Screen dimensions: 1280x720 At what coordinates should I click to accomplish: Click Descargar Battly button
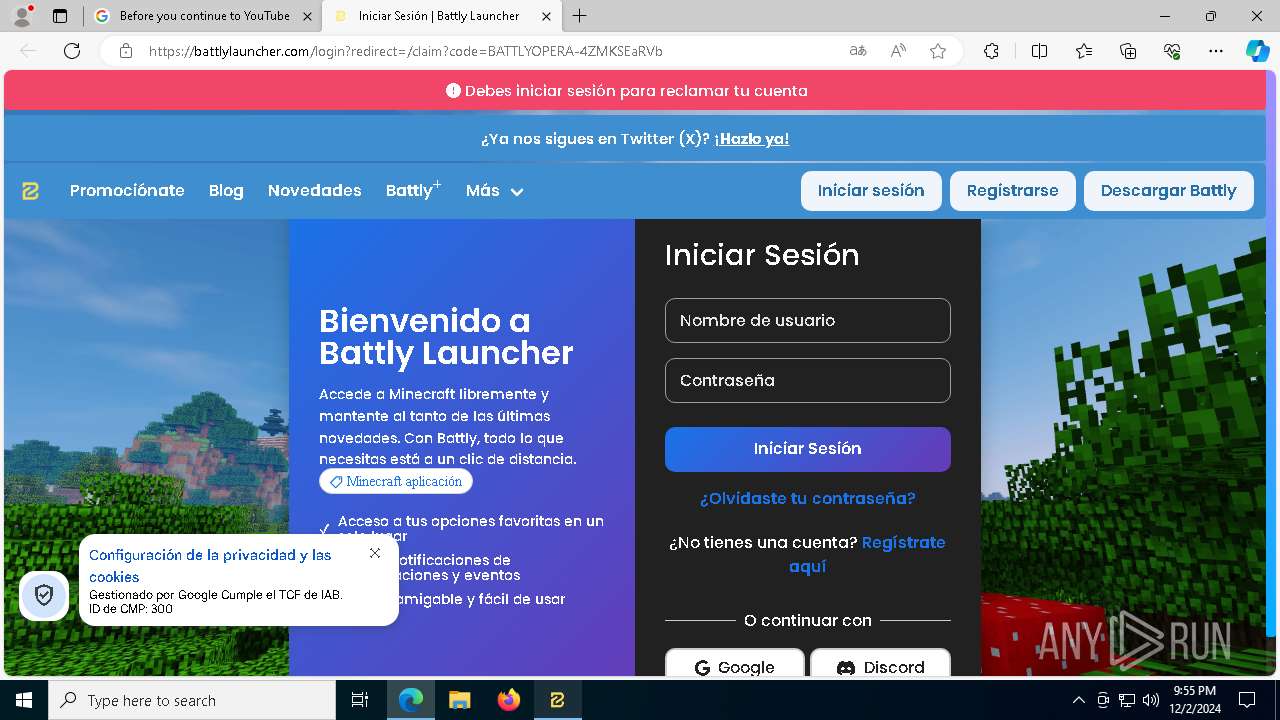tap(1168, 191)
